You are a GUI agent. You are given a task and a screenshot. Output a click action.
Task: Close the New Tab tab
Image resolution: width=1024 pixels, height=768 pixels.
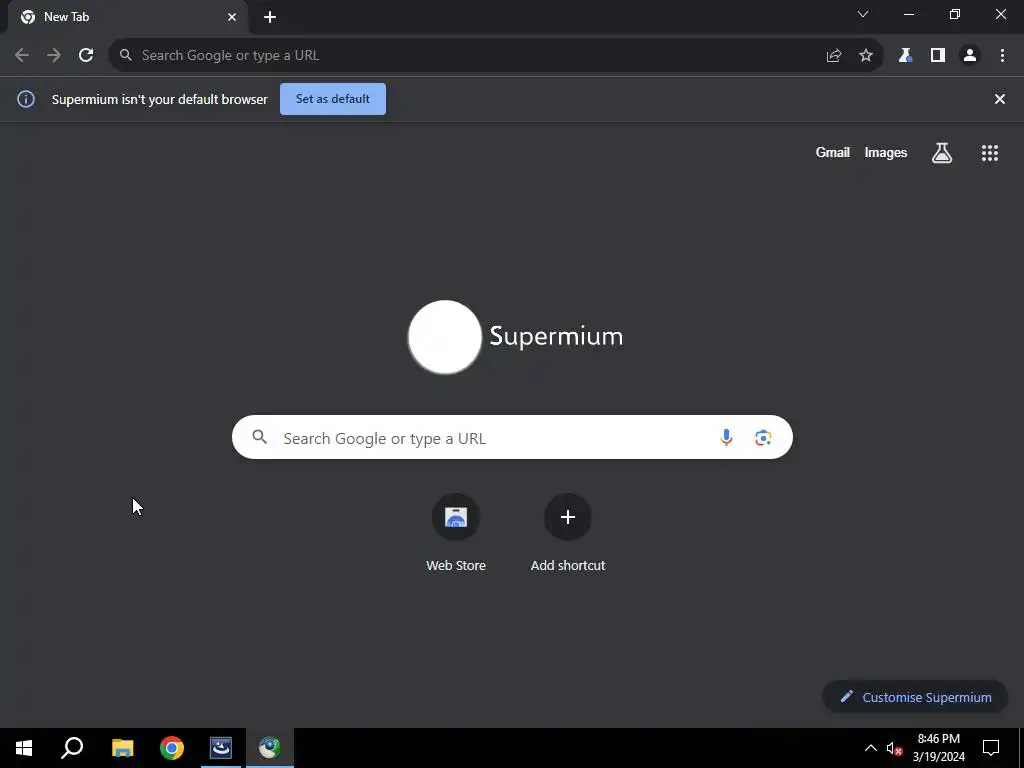tap(232, 17)
